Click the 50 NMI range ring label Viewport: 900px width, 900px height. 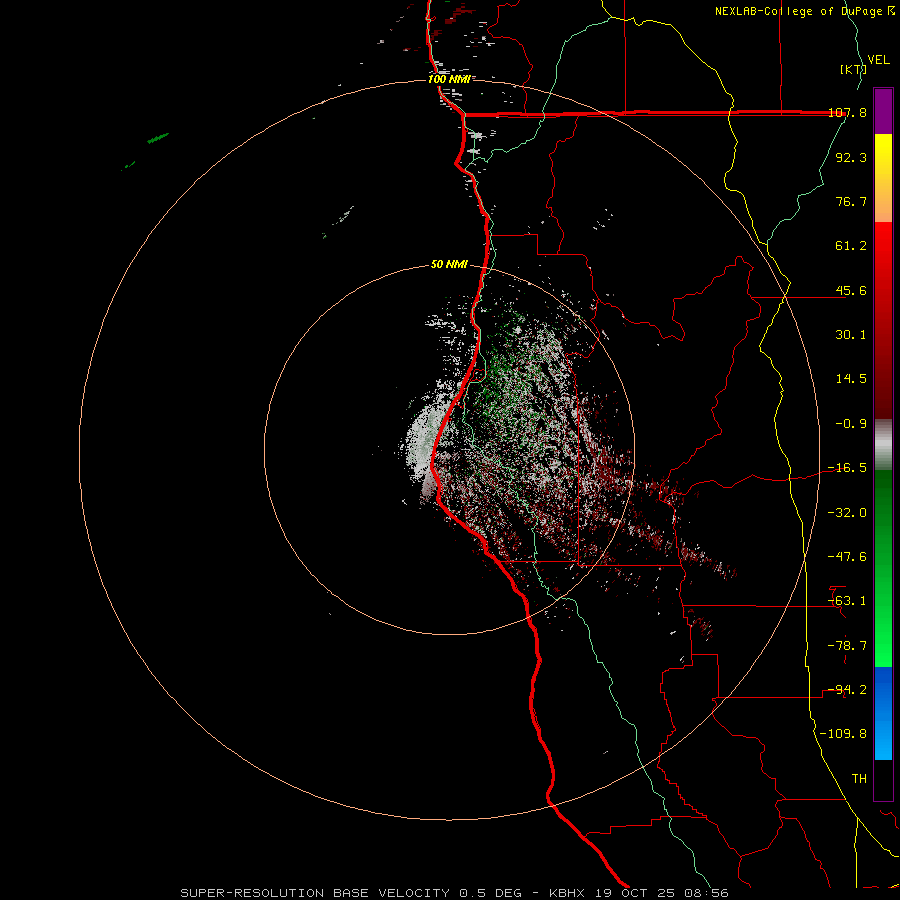point(449,265)
